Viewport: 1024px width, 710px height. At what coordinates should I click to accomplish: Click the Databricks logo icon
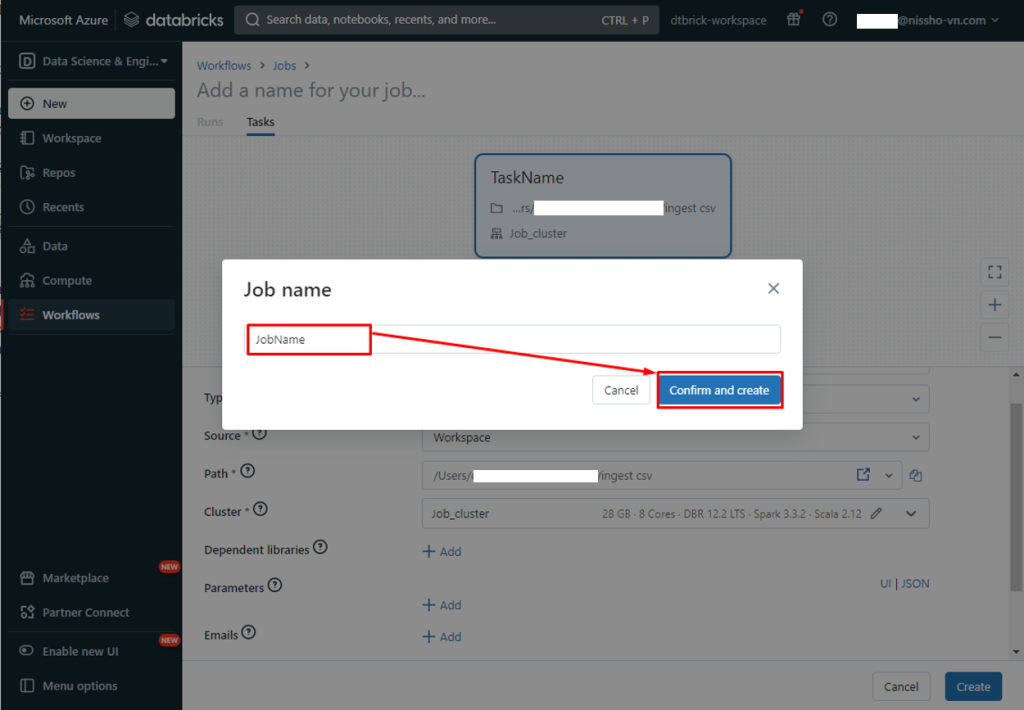(x=131, y=20)
